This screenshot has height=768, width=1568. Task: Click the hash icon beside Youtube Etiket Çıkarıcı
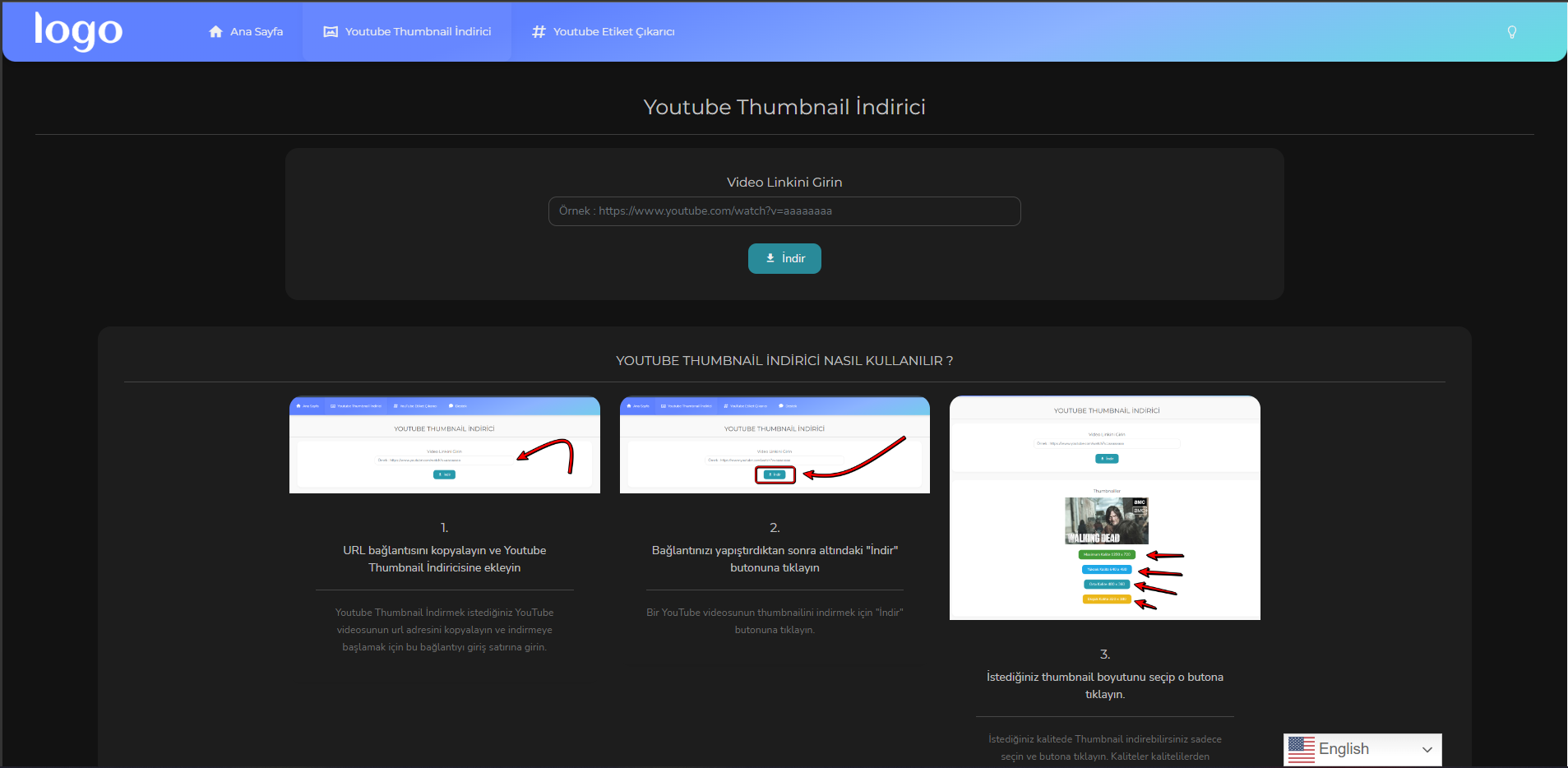539,32
